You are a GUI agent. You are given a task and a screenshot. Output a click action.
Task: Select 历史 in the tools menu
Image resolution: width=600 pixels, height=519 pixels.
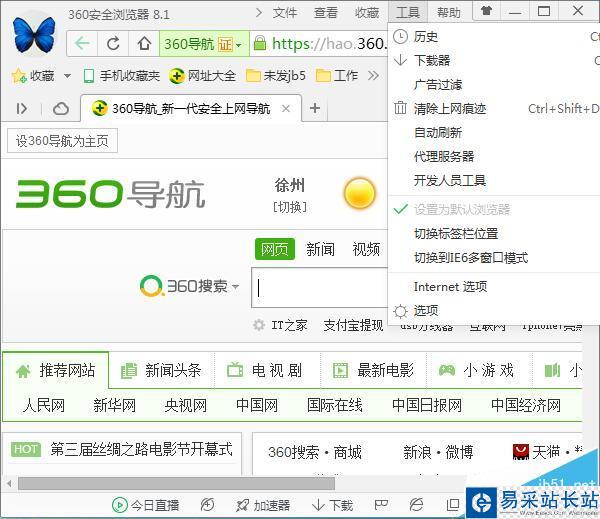pyautogui.click(x=494, y=37)
